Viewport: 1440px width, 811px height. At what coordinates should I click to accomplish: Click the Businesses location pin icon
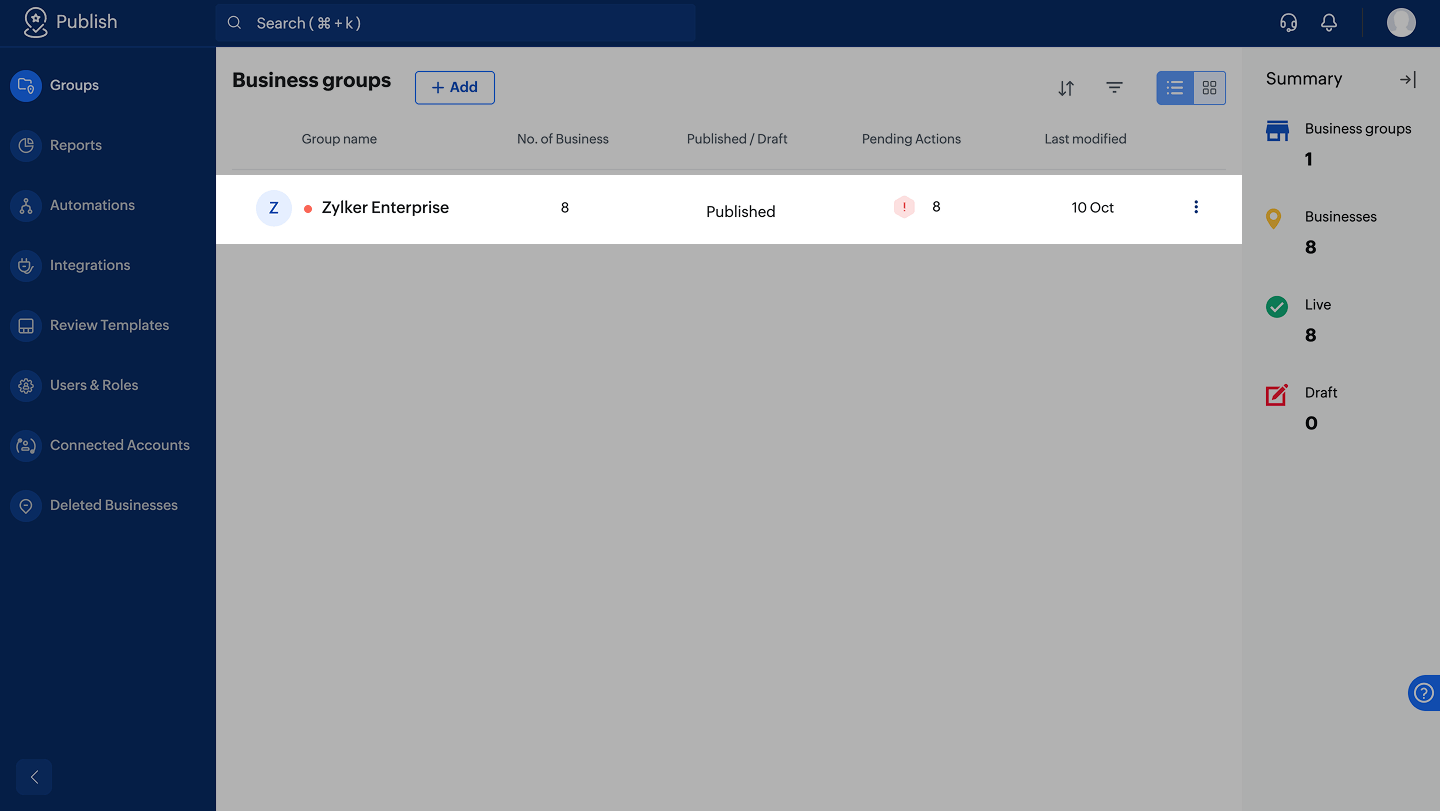[1274, 219]
